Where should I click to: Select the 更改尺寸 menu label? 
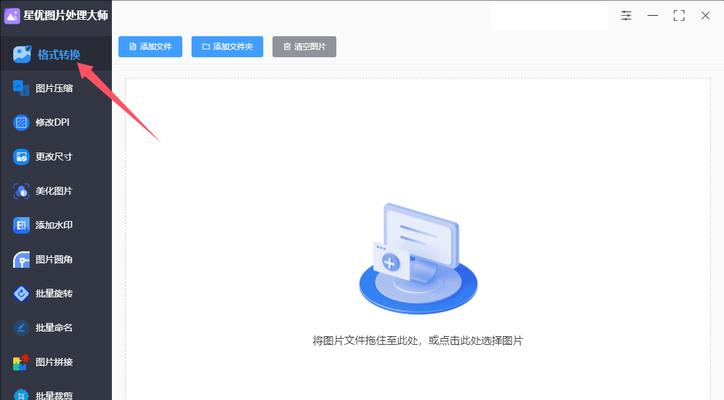(54, 157)
